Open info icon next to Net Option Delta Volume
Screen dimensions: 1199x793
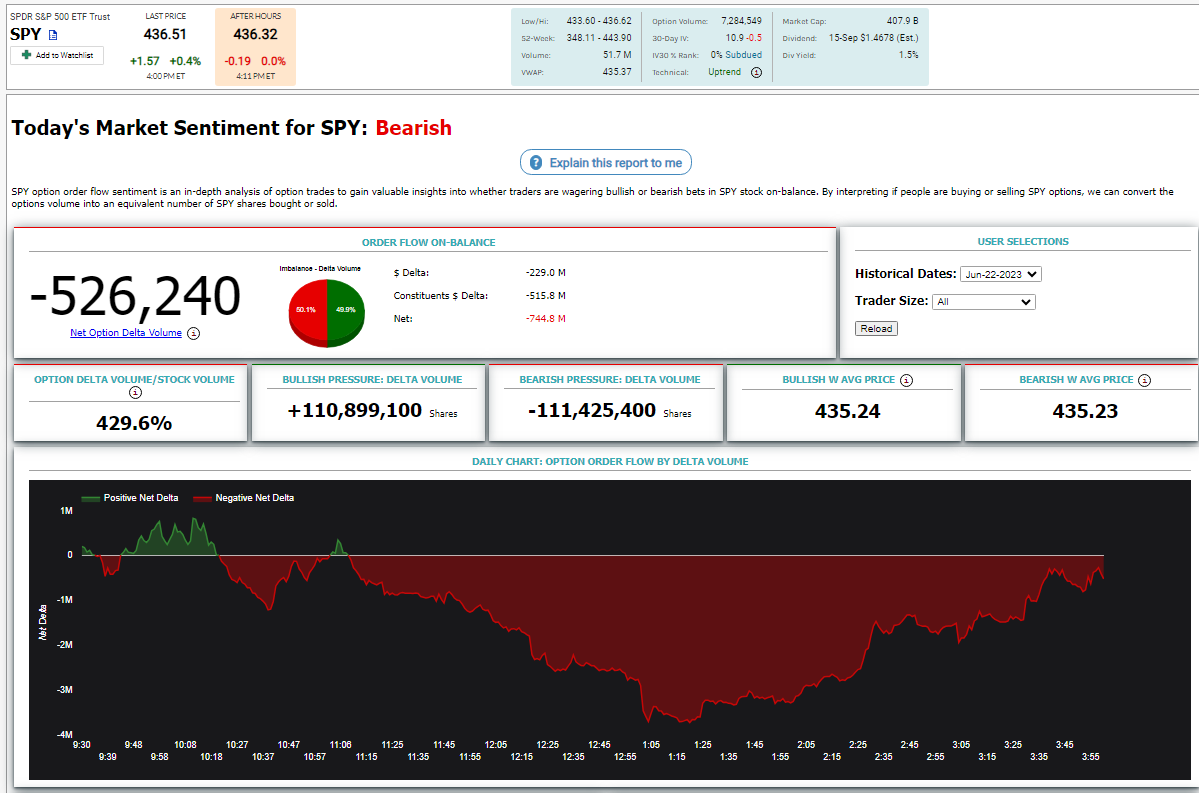point(193,333)
